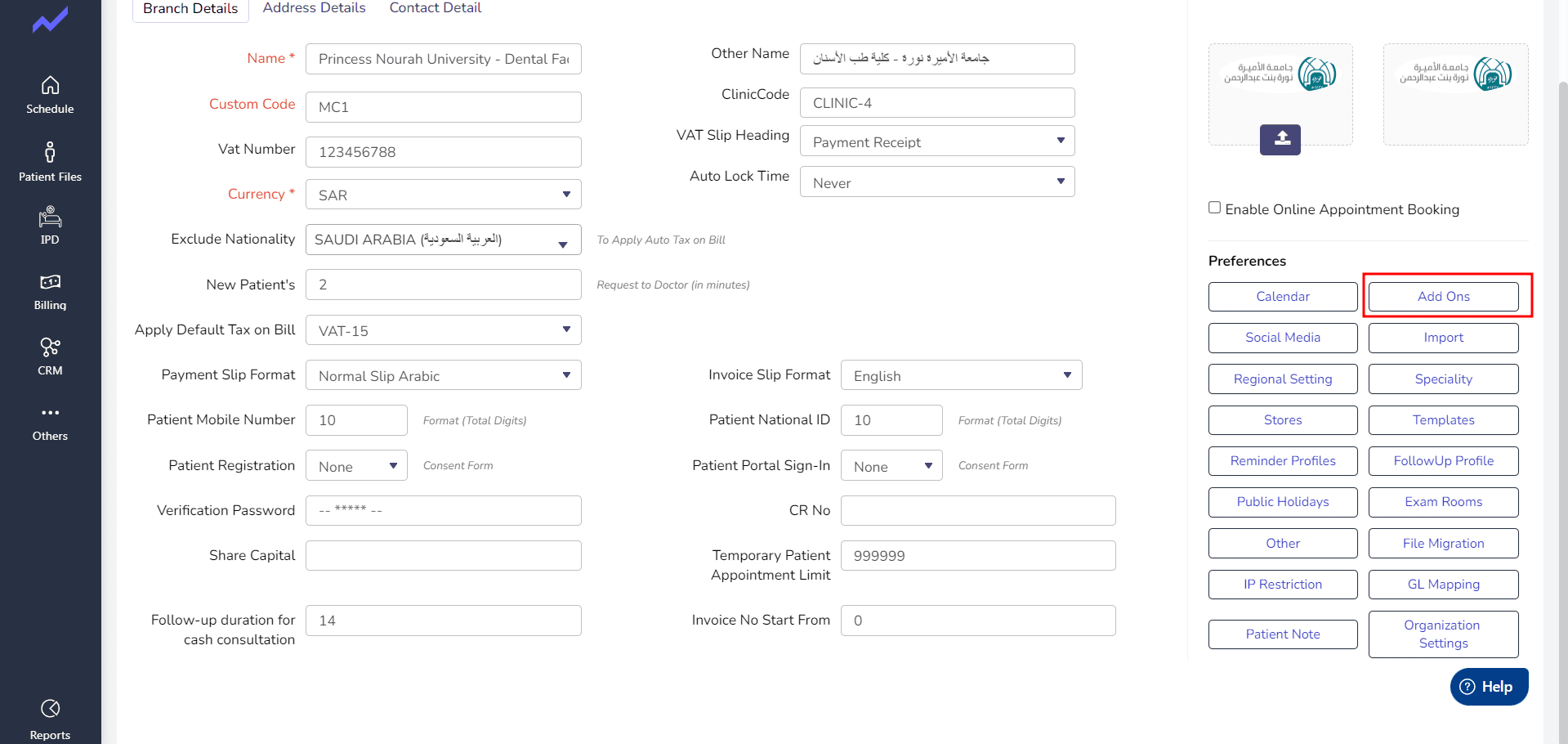Enable Online Appointment Booking checkbox
The width and height of the screenshot is (1568, 744).
1215,208
